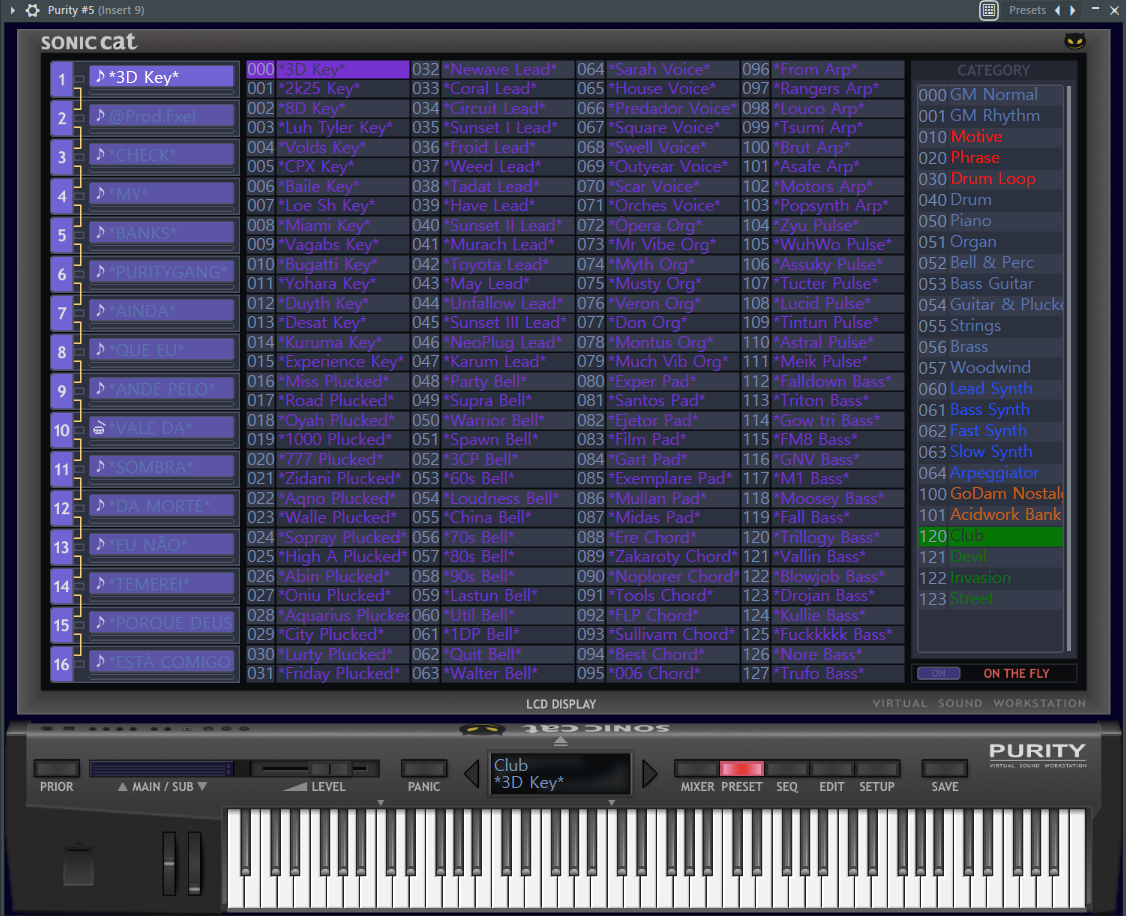Open the Presets menu

[1027, 10]
